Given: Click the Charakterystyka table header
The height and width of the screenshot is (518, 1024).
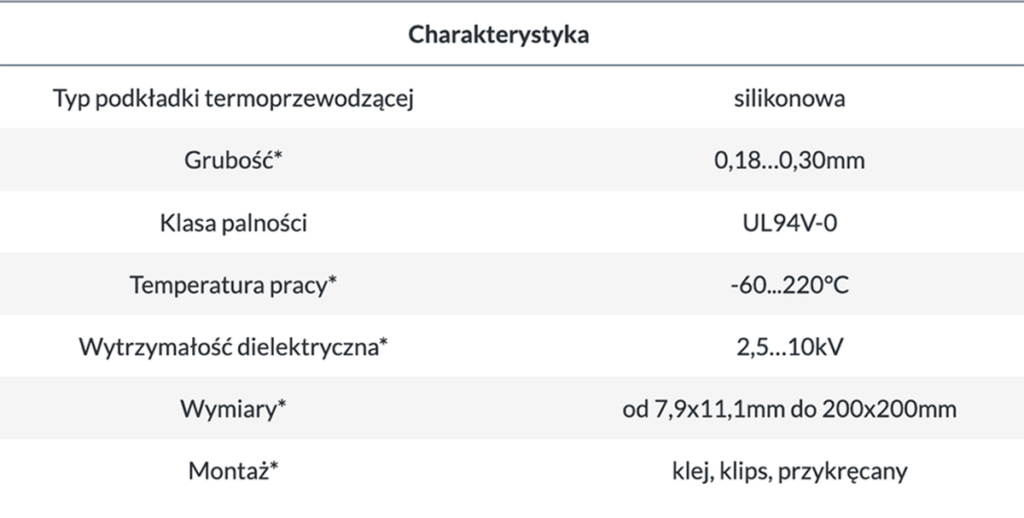Looking at the screenshot, I should pos(498,35).
